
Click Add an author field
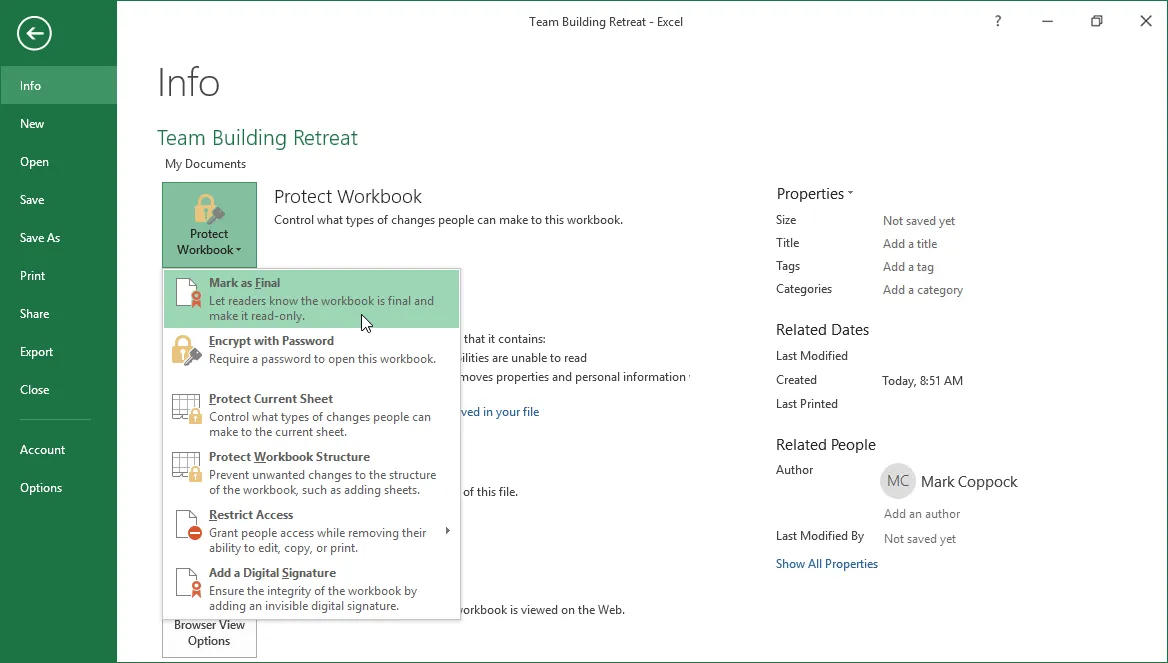(921, 514)
